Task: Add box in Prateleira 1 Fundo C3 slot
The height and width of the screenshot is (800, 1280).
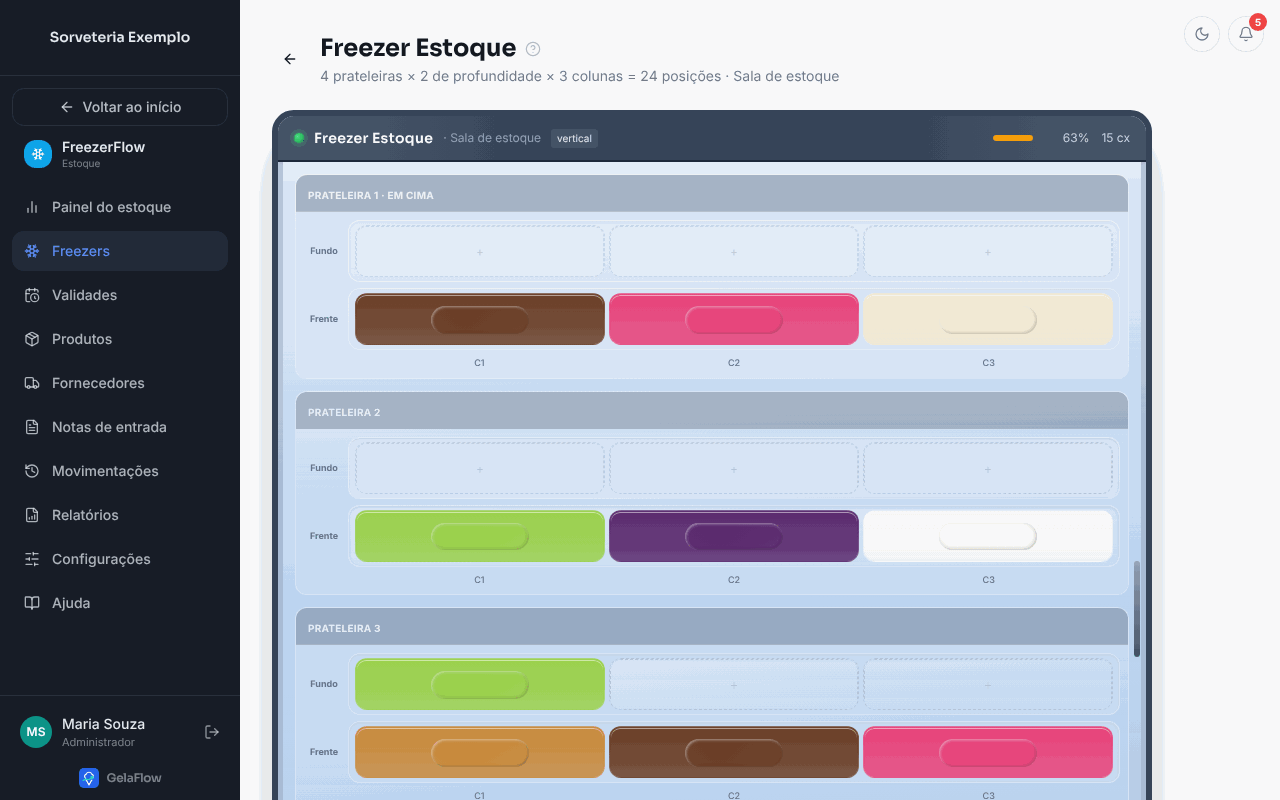Action: coord(988,252)
